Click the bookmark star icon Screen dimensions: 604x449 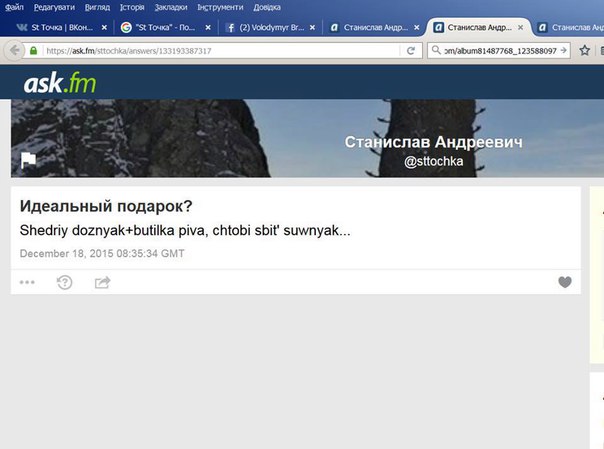click(585, 50)
